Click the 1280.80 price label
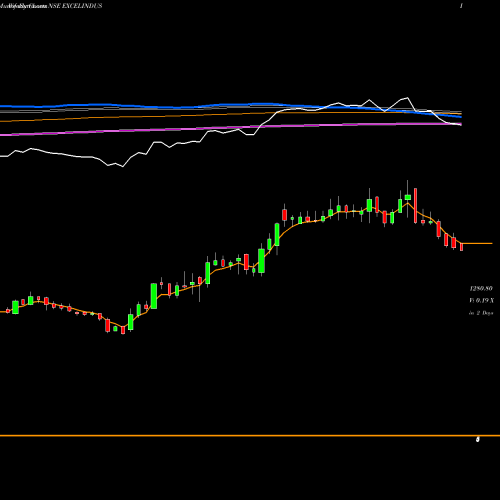 [481, 288]
